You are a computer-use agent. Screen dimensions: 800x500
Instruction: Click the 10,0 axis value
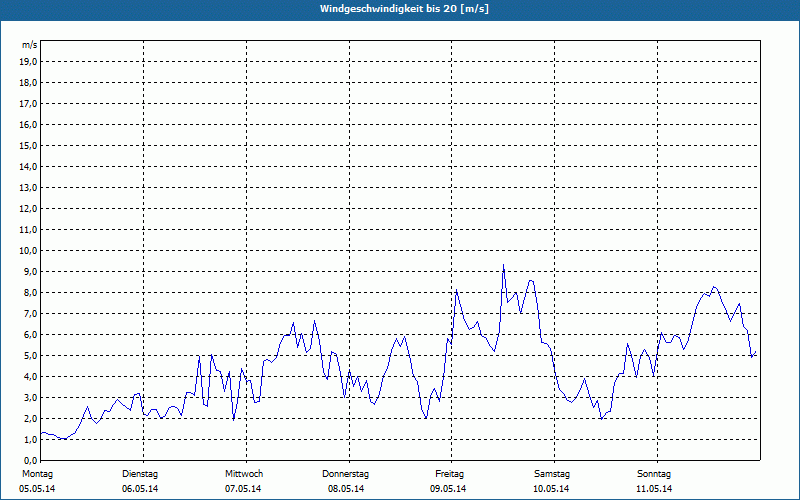click(29, 251)
